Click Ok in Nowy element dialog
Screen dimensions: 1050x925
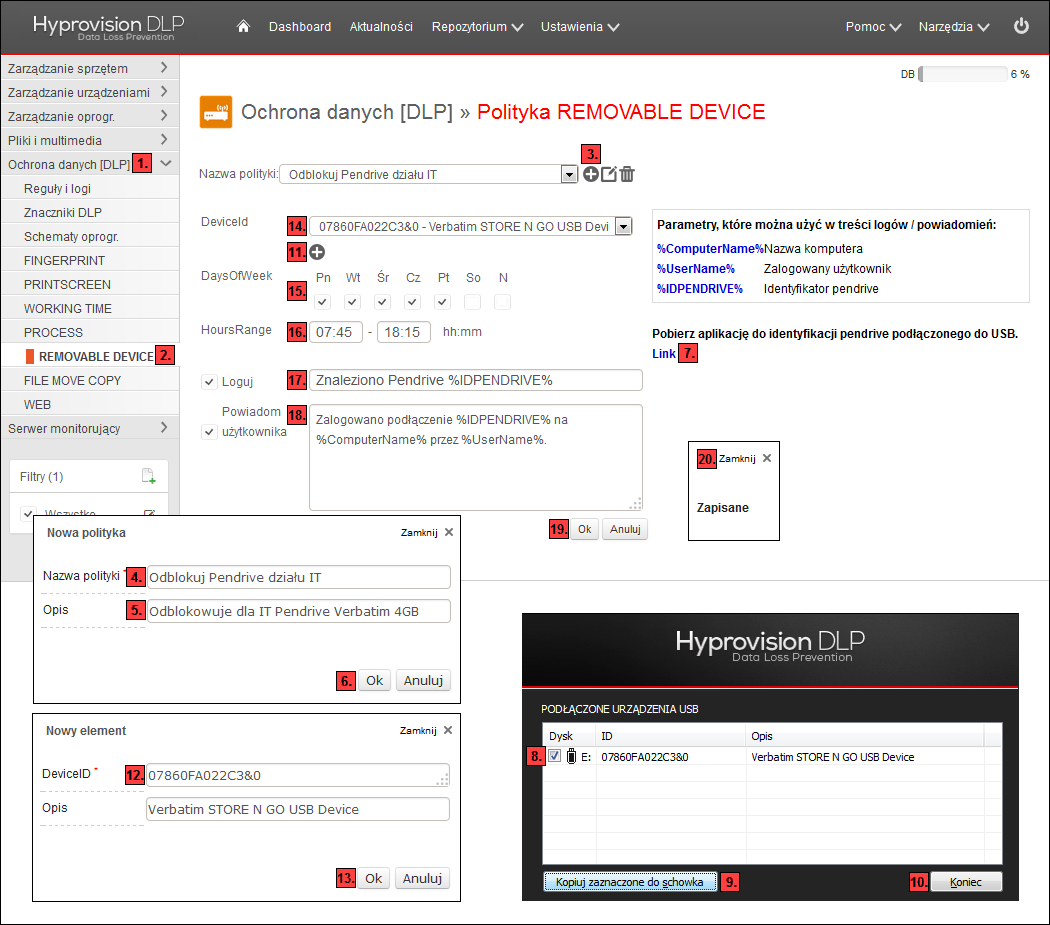coord(374,878)
